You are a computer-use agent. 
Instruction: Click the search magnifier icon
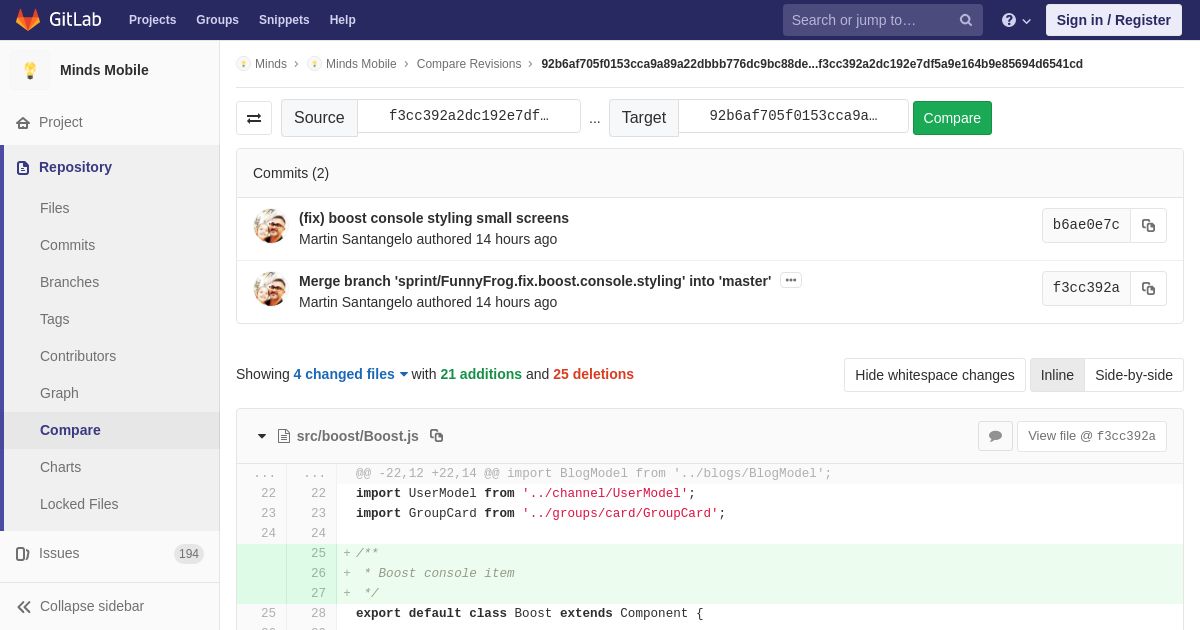(965, 20)
